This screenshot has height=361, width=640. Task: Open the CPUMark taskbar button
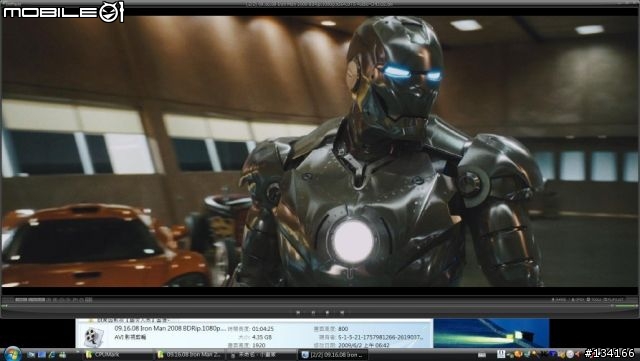[x=117, y=354]
